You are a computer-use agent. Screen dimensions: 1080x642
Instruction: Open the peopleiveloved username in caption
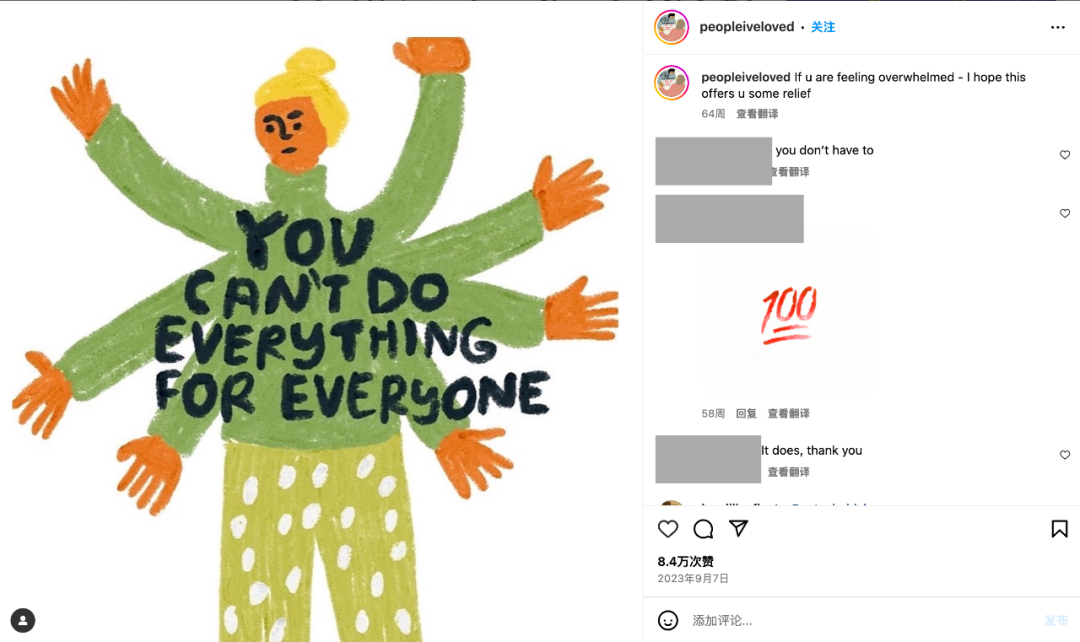coord(746,77)
